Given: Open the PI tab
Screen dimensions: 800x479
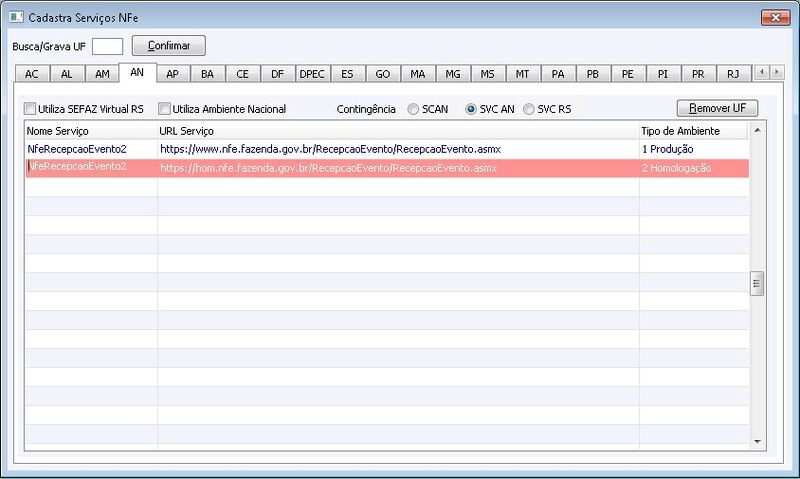Looking at the screenshot, I should (663, 74).
